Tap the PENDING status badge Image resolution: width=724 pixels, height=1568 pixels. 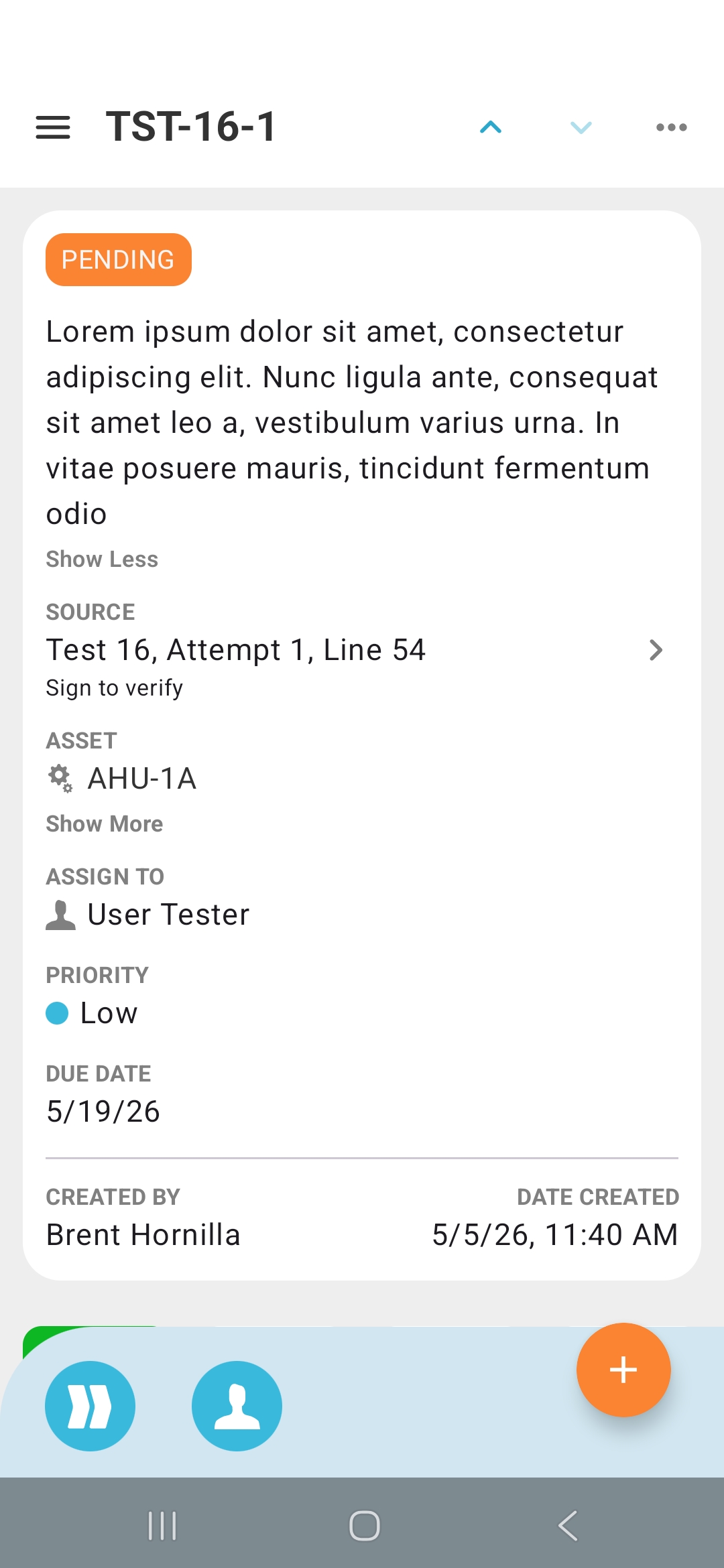coord(119,259)
